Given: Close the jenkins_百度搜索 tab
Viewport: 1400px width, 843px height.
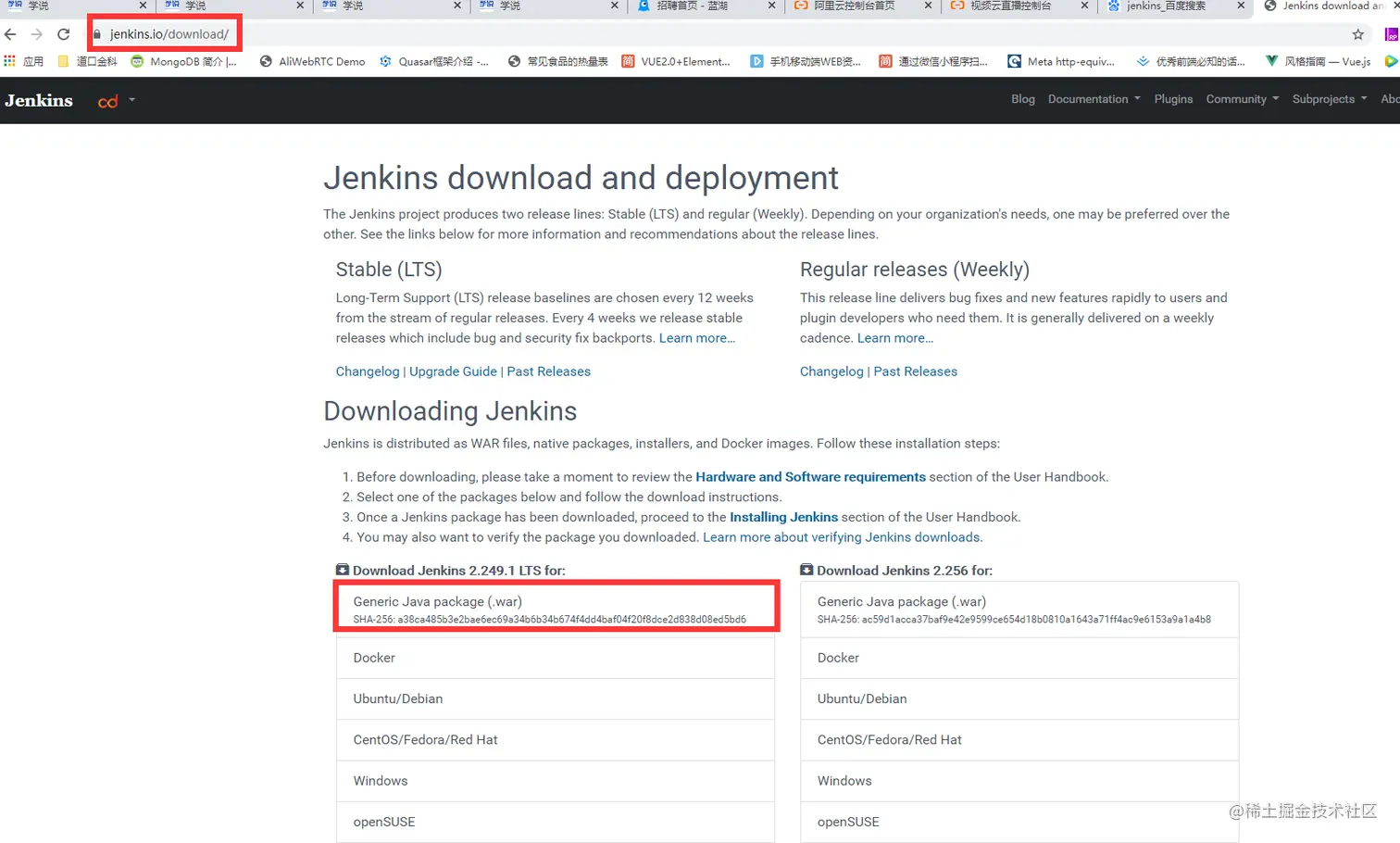Looking at the screenshot, I should click(1241, 6).
